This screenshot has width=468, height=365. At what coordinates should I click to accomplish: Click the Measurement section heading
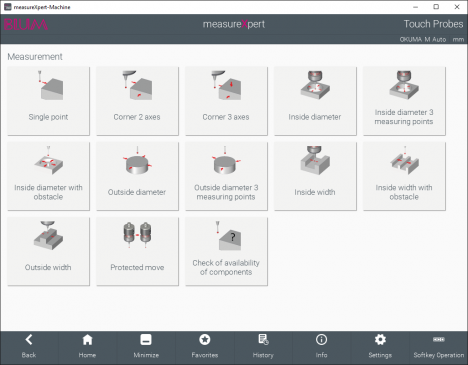point(35,57)
